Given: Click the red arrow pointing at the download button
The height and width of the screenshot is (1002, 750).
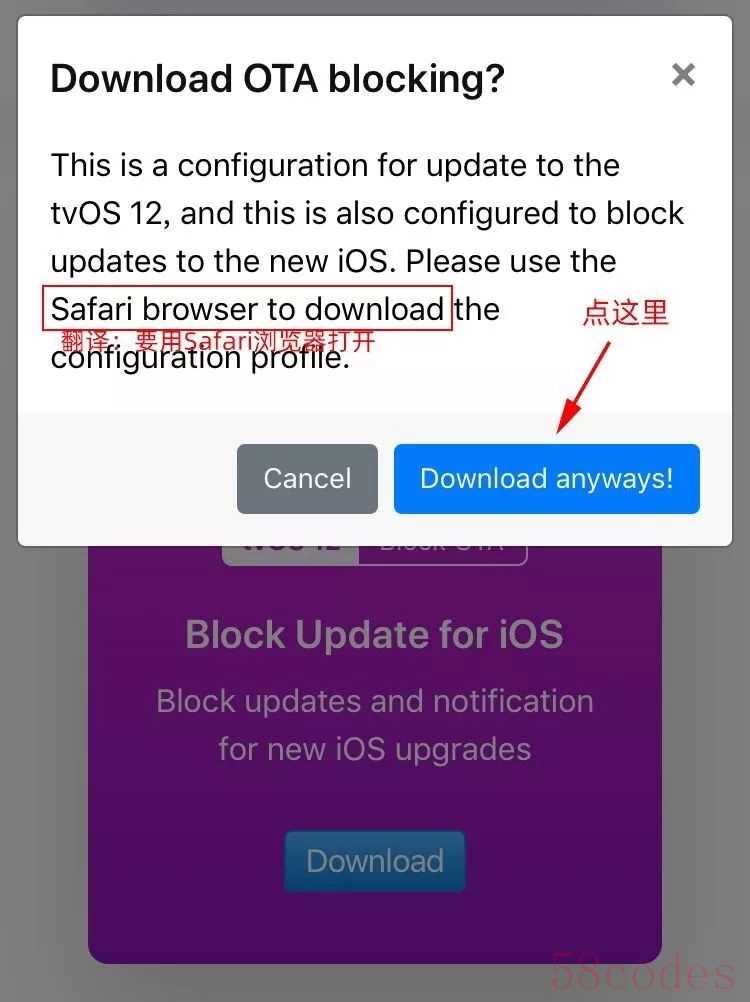Looking at the screenshot, I should [583, 387].
